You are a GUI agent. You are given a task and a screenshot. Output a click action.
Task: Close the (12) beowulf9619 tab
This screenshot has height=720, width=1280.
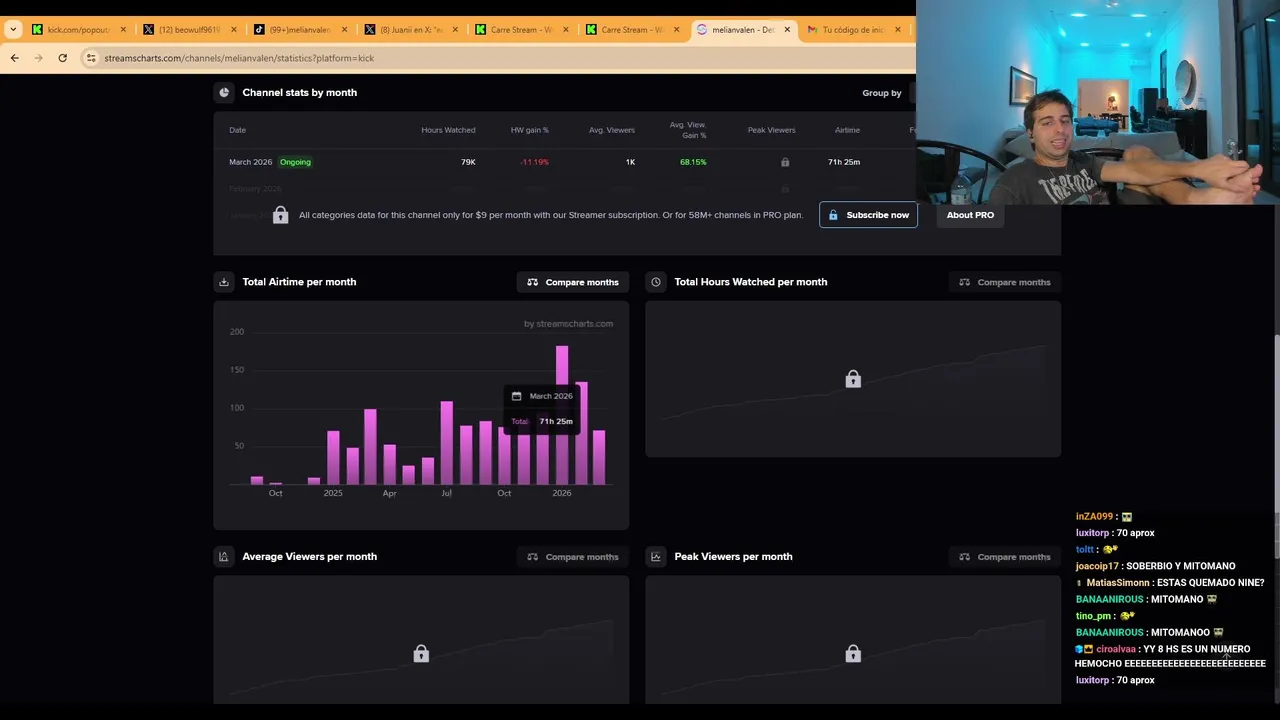[x=234, y=30]
